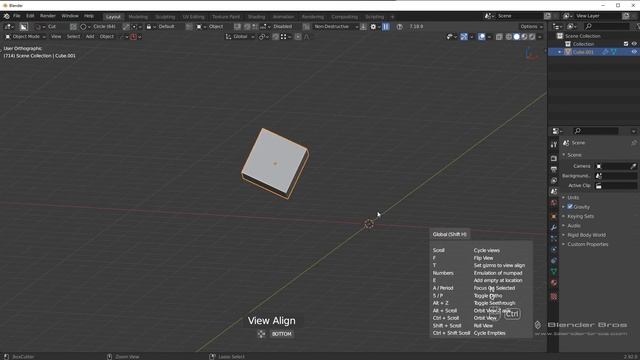Image resolution: width=640 pixels, height=360 pixels.
Task: Open the Circle (64) shape dropdown
Action: point(99,27)
